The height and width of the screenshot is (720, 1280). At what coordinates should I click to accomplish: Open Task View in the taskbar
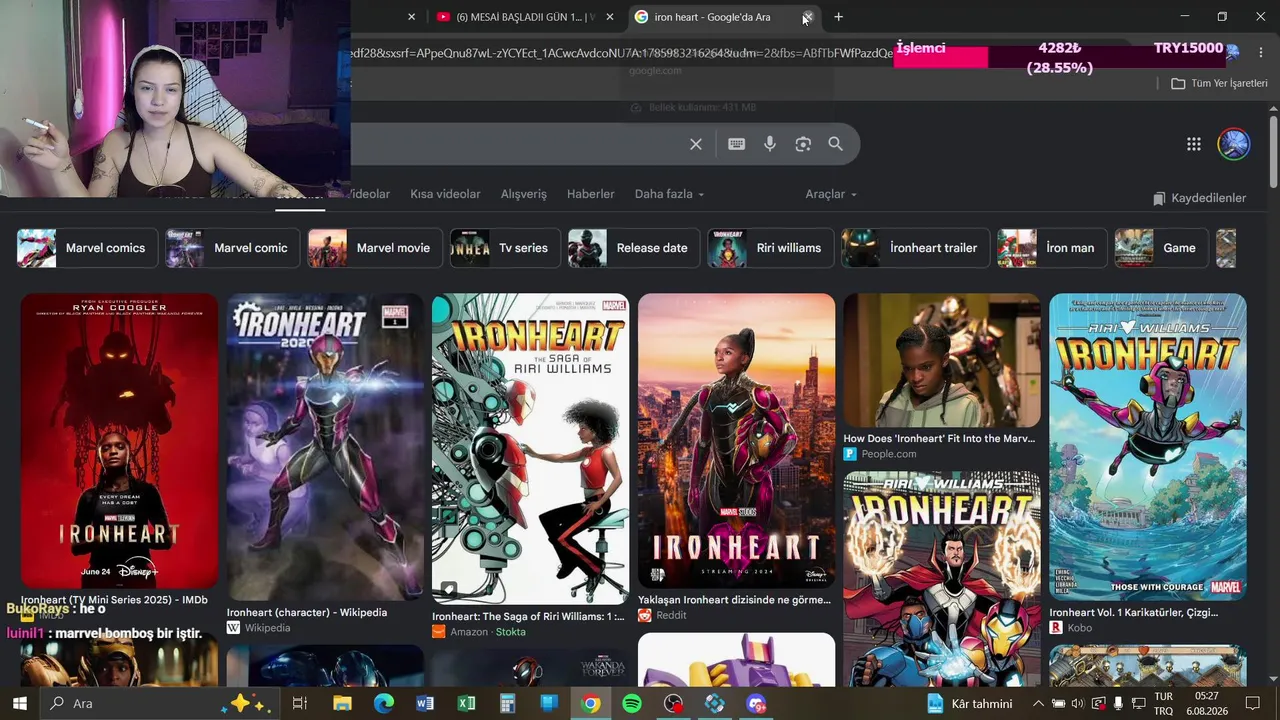299,703
